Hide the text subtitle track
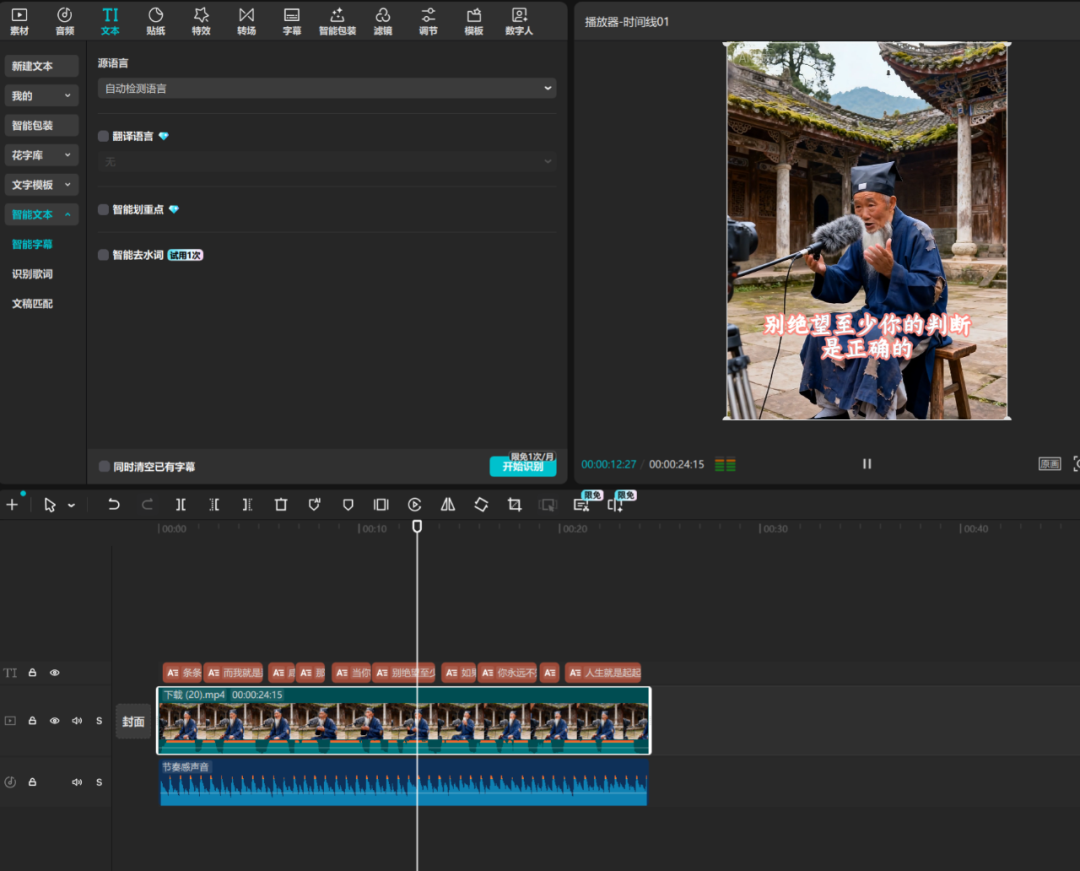The height and width of the screenshot is (871, 1080). pyautogui.click(x=55, y=673)
